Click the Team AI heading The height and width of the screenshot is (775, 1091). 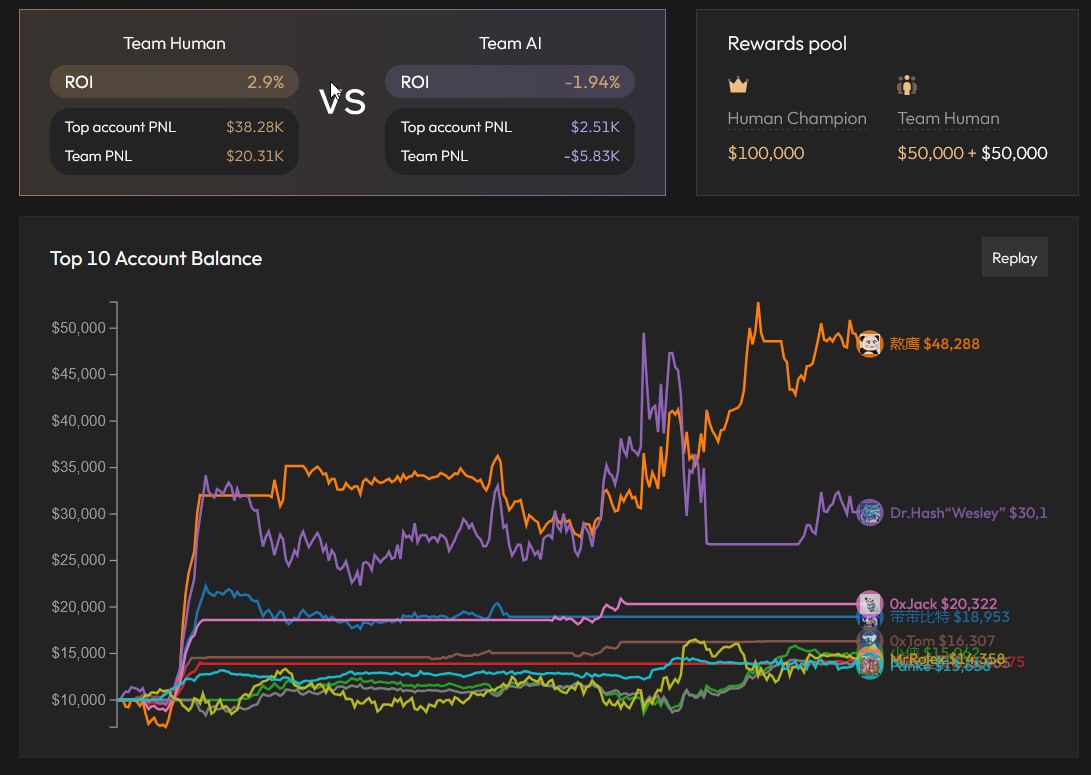click(510, 43)
